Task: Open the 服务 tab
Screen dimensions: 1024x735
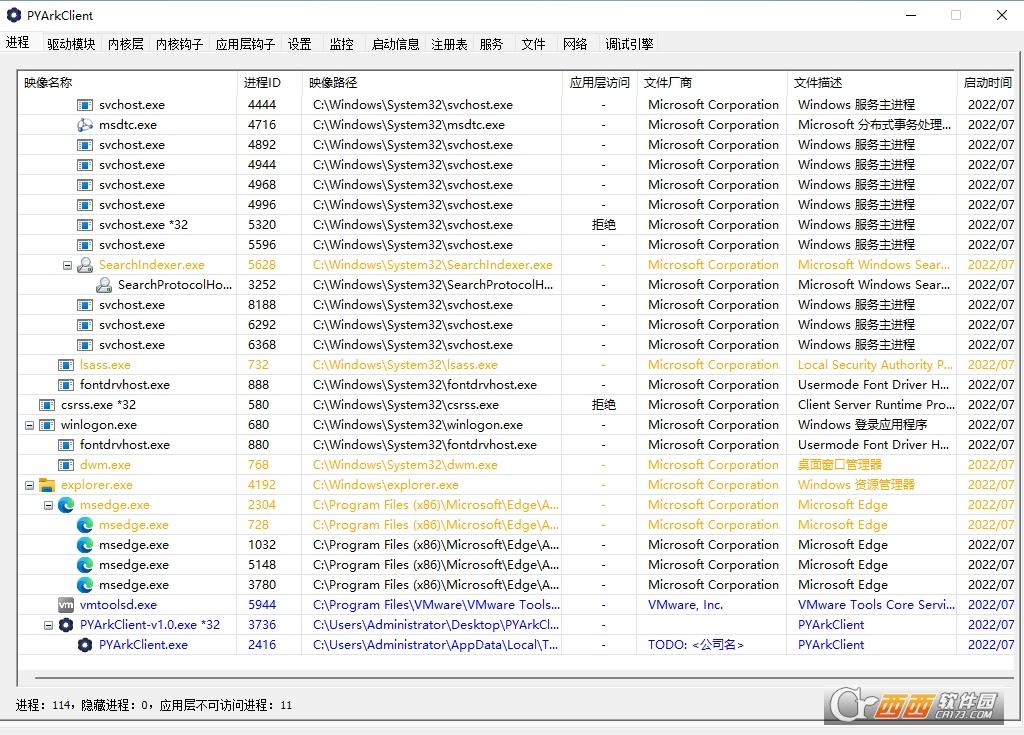Action: click(491, 44)
